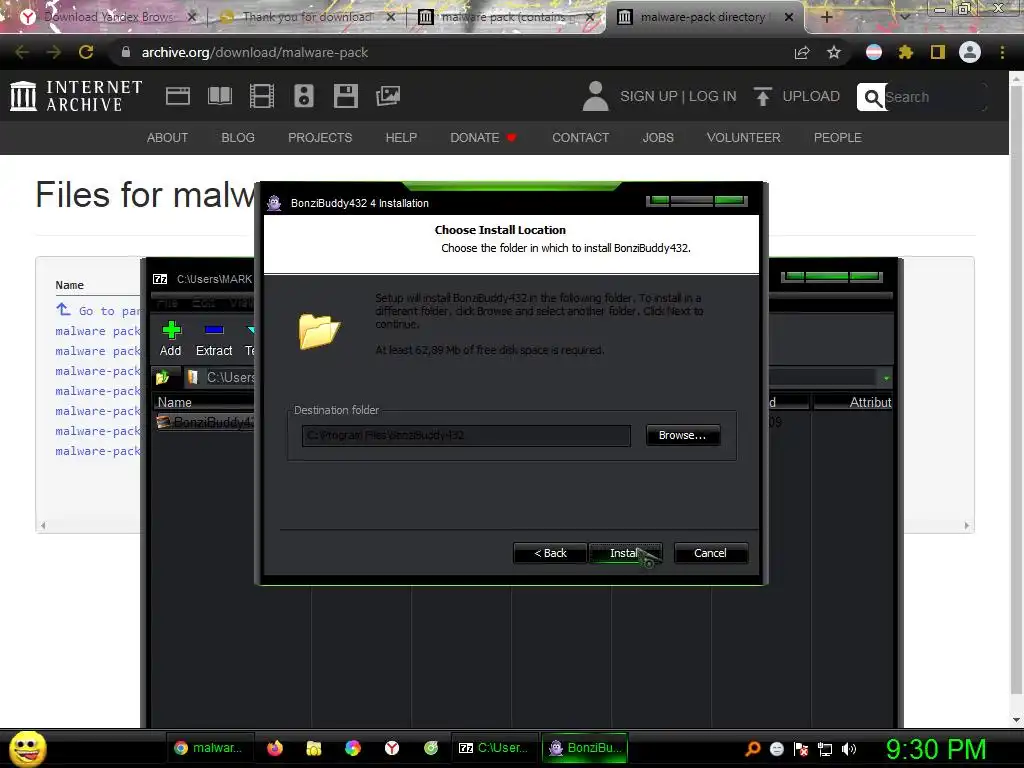The image size is (1024, 768).
Task: Open JOBS in Archive nav
Action: pos(658,138)
